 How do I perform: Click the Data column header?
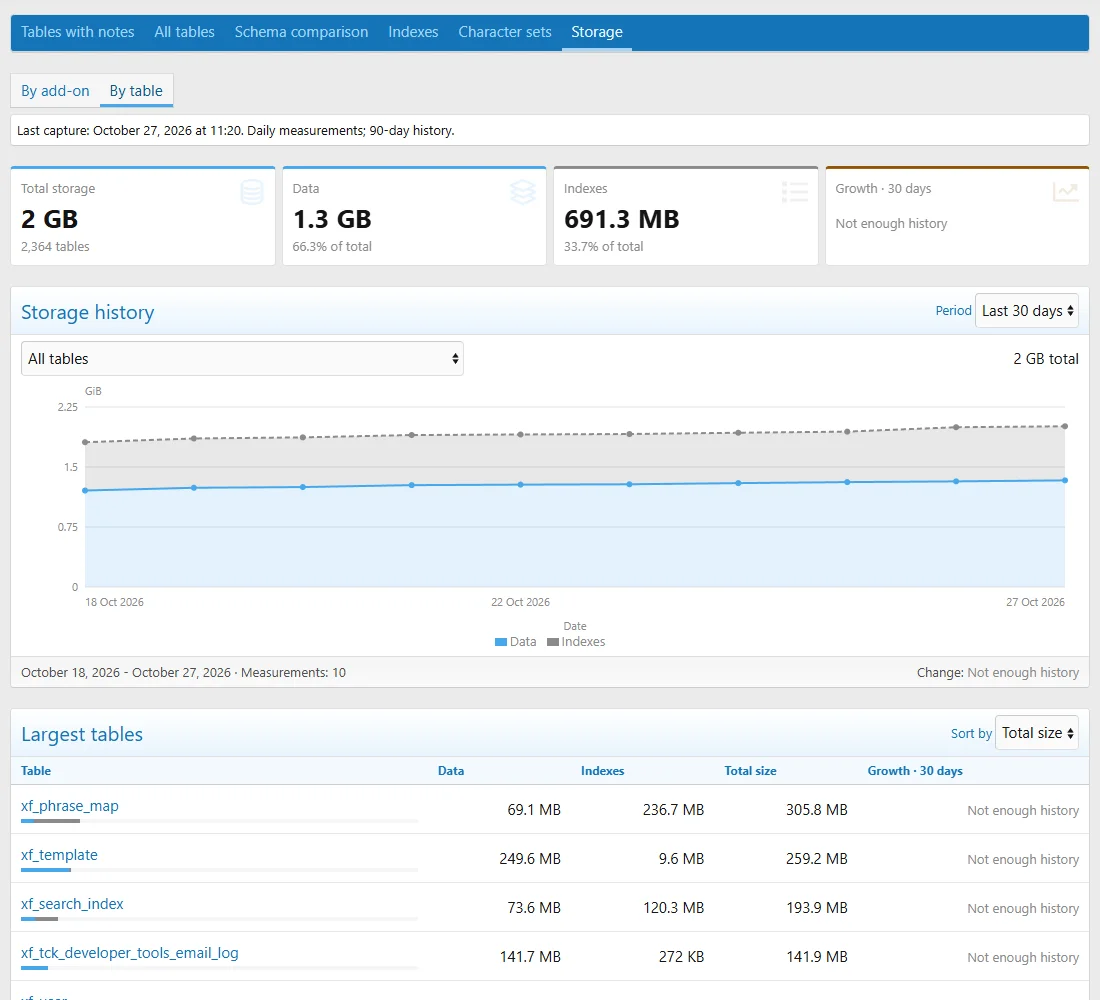(x=451, y=771)
